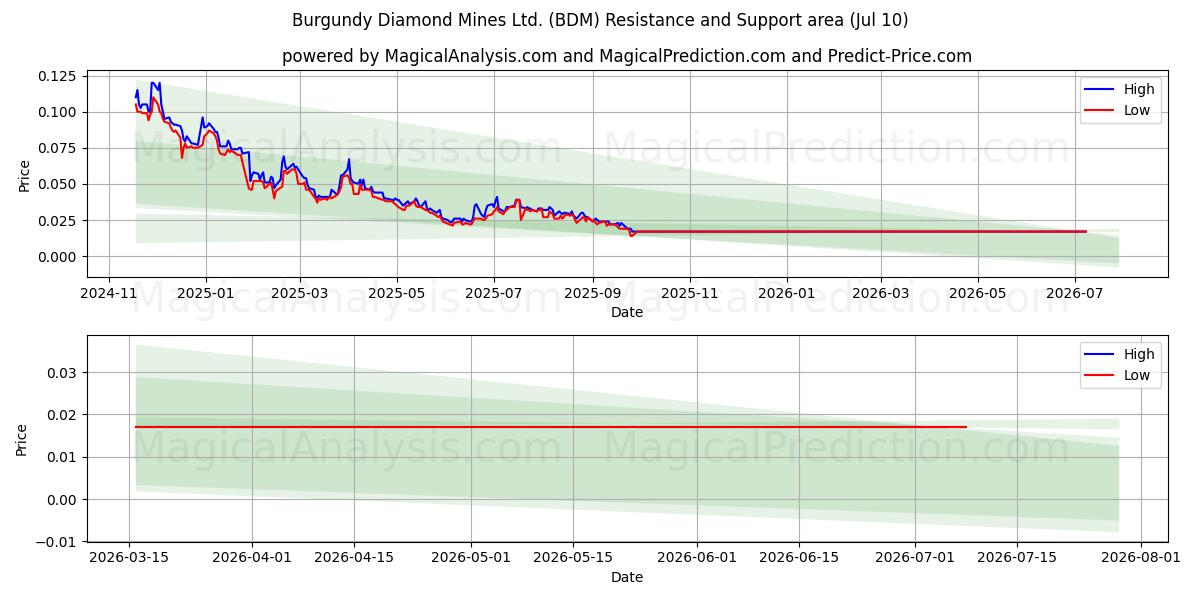Click the '2026-05-15' date label
The image size is (1200, 600).
(x=573, y=560)
